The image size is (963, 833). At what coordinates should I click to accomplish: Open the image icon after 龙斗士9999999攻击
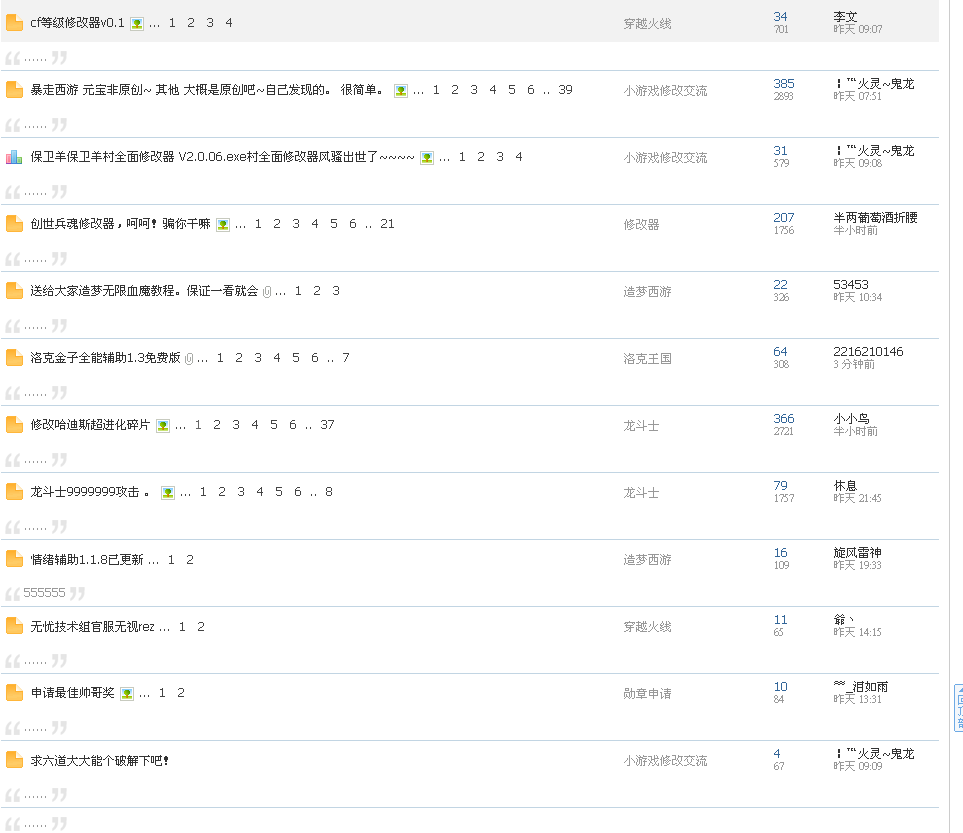pyautogui.click(x=168, y=493)
